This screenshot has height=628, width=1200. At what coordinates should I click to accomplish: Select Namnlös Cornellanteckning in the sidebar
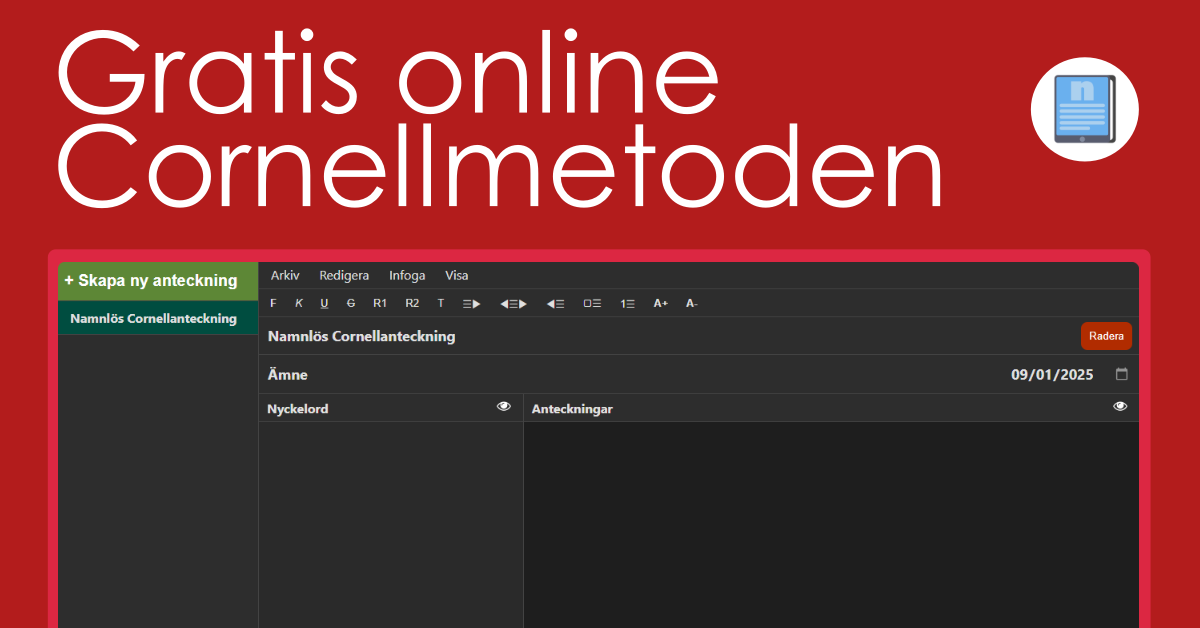(158, 319)
